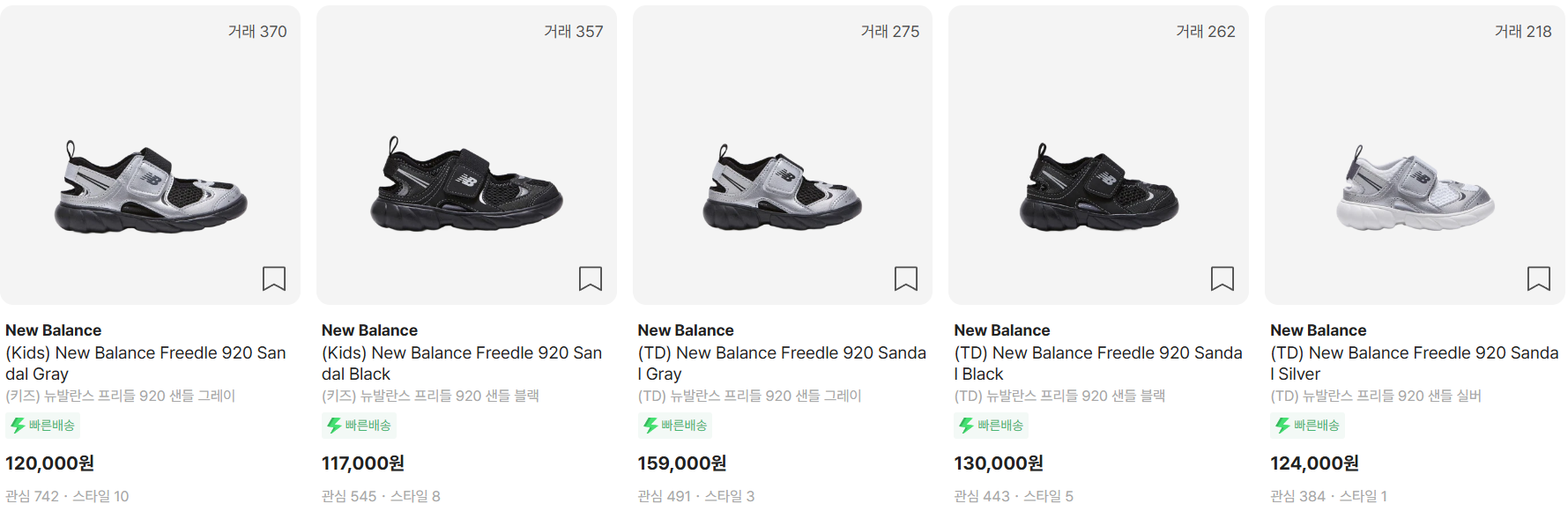The height and width of the screenshot is (526, 1568).
Task: Bookmark the (TD) Freedle 920 Sandal Black
Action: coord(1222,278)
